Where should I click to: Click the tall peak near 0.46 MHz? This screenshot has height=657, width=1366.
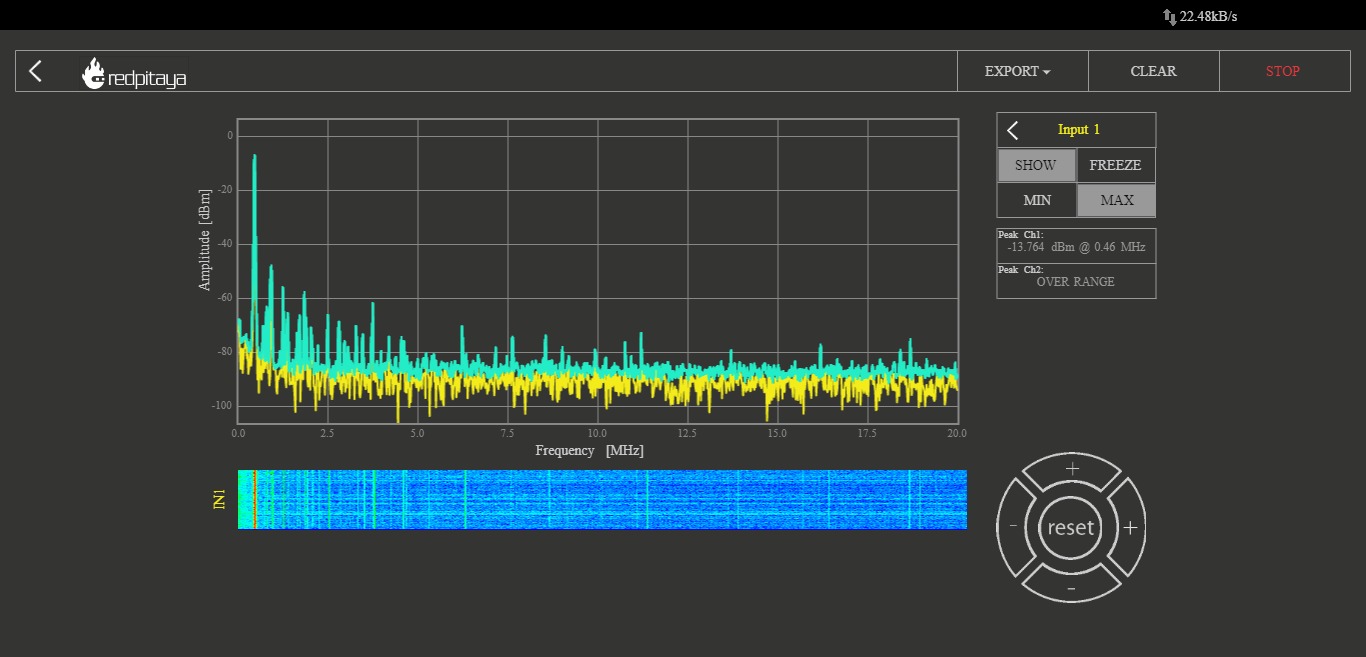(255, 230)
